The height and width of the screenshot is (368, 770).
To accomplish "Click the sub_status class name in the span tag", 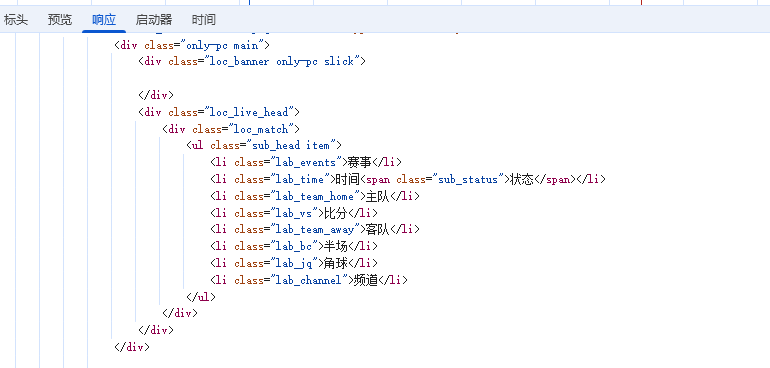I will (468, 179).
